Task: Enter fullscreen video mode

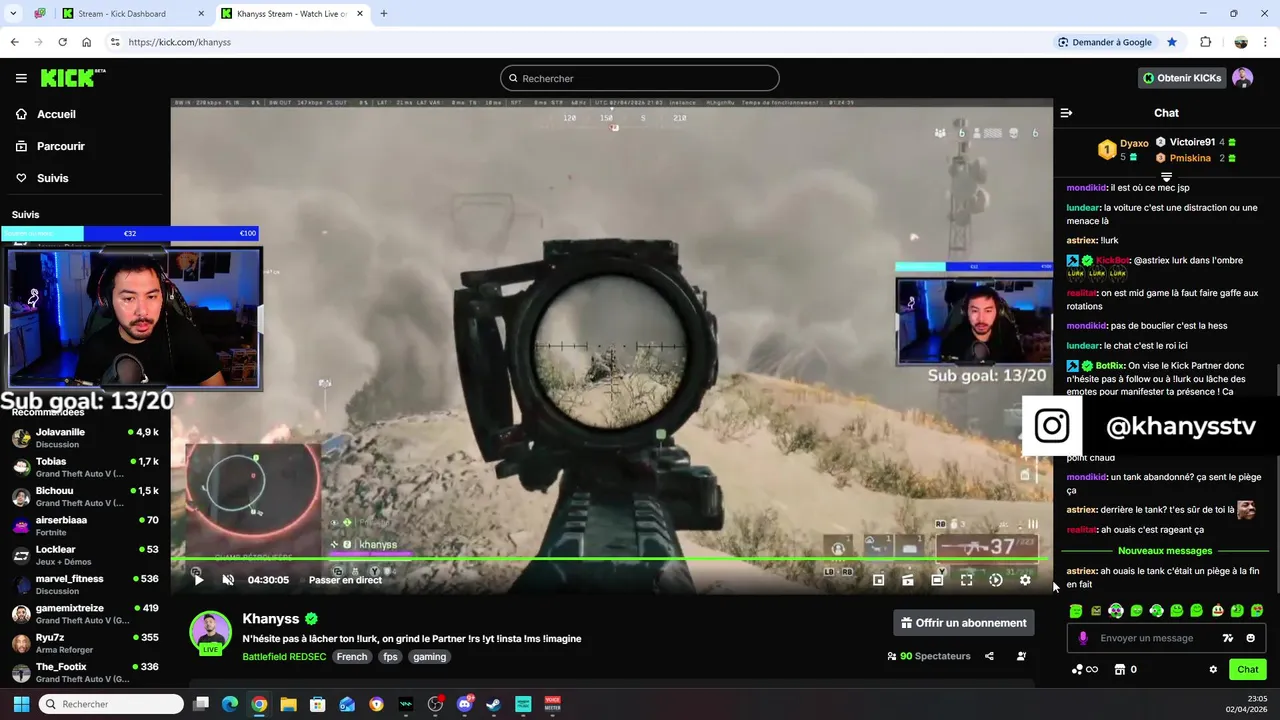Action: coord(966,580)
